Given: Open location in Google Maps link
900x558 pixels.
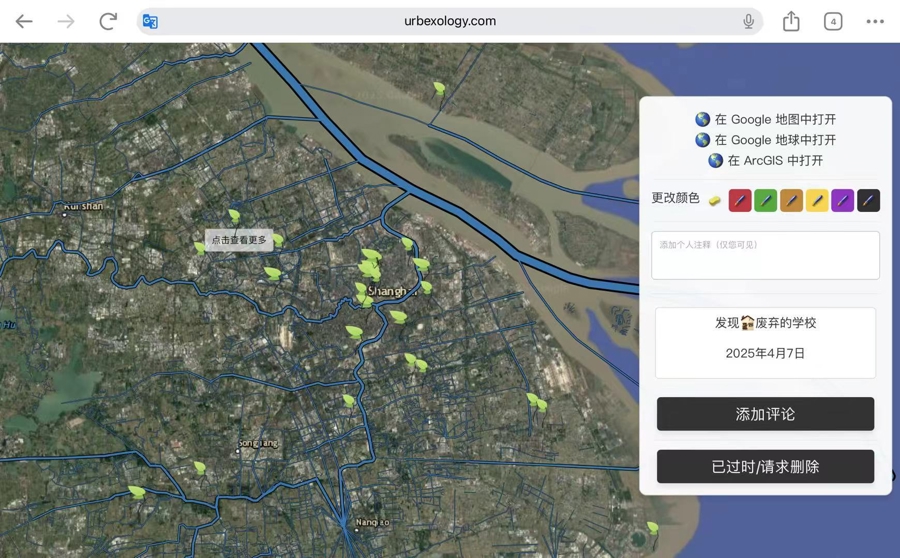Looking at the screenshot, I should tap(766, 119).
